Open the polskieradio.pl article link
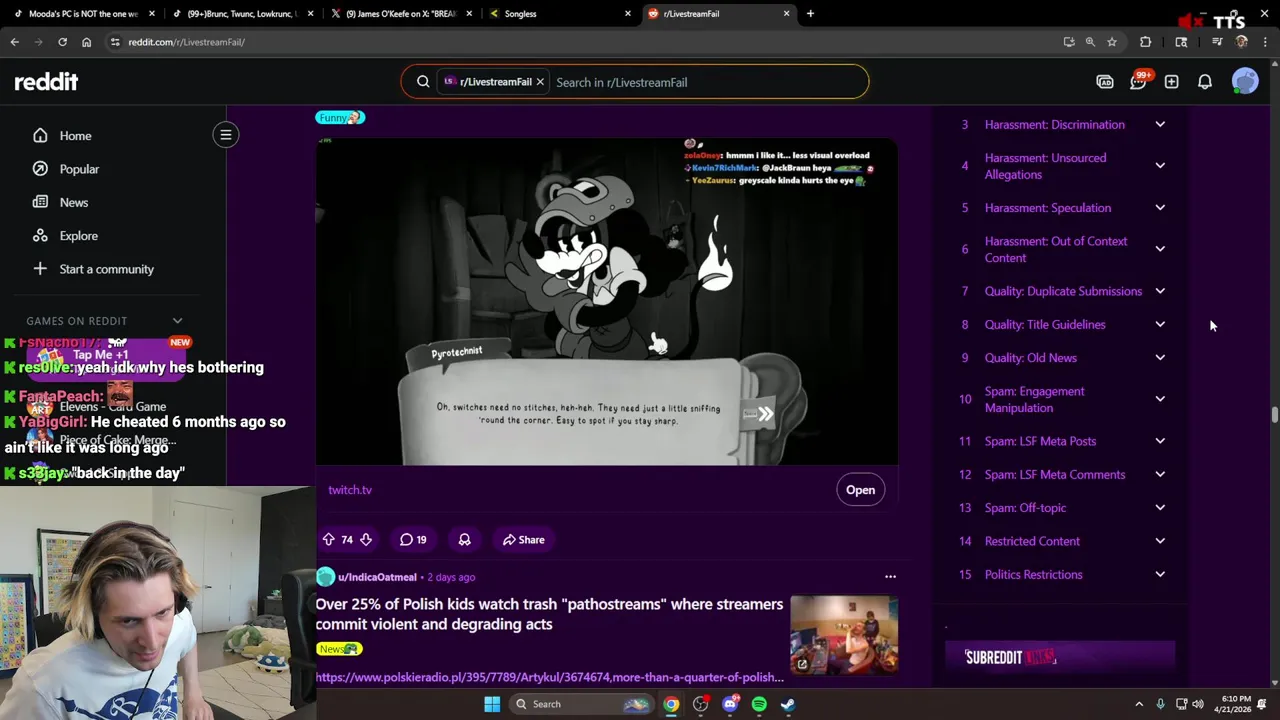 click(549, 677)
